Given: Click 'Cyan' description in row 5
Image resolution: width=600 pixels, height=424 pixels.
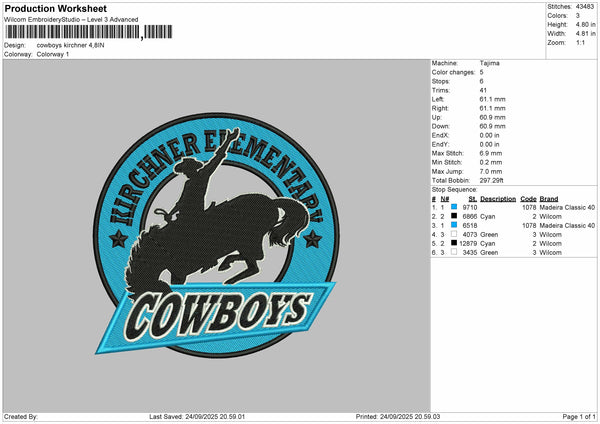Looking at the screenshot, I should (x=488, y=243).
